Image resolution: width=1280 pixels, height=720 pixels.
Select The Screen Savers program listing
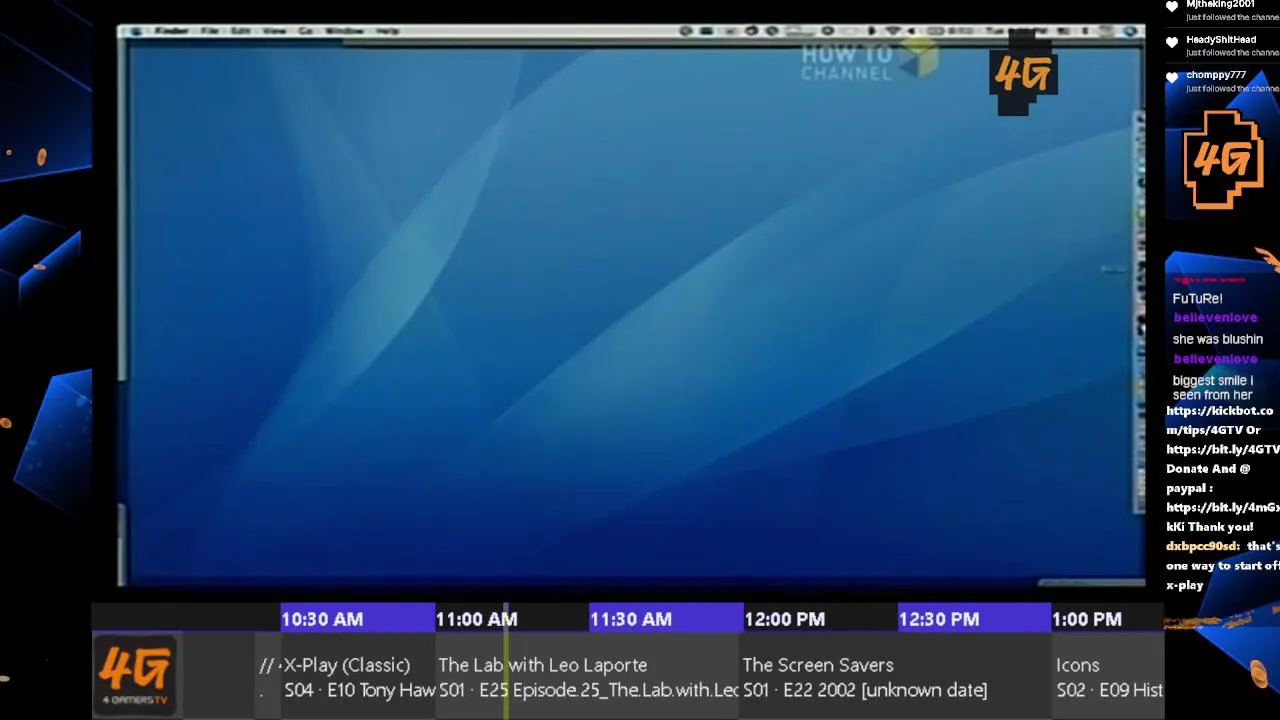pos(896,677)
